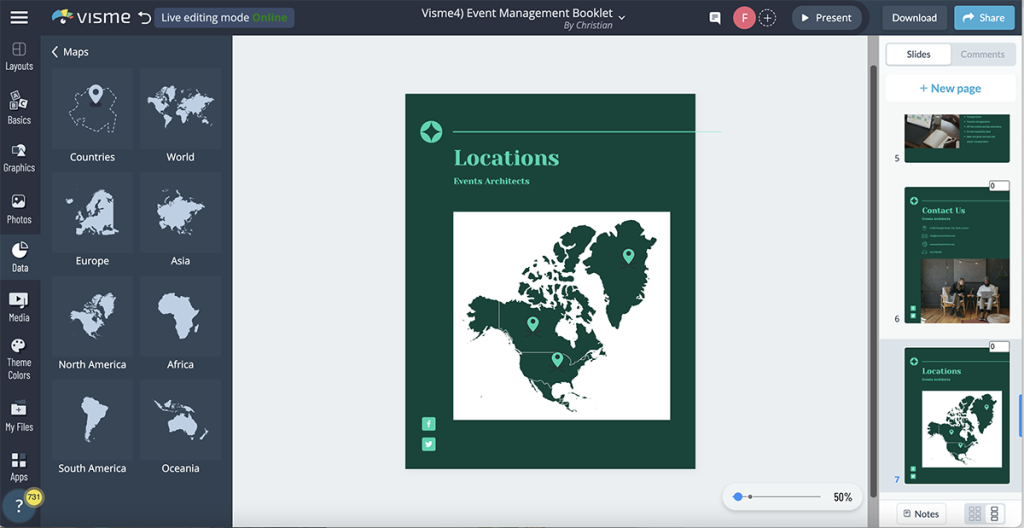The height and width of the screenshot is (528, 1024).
Task: Switch to single-column slide list view
Action: coord(994,514)
